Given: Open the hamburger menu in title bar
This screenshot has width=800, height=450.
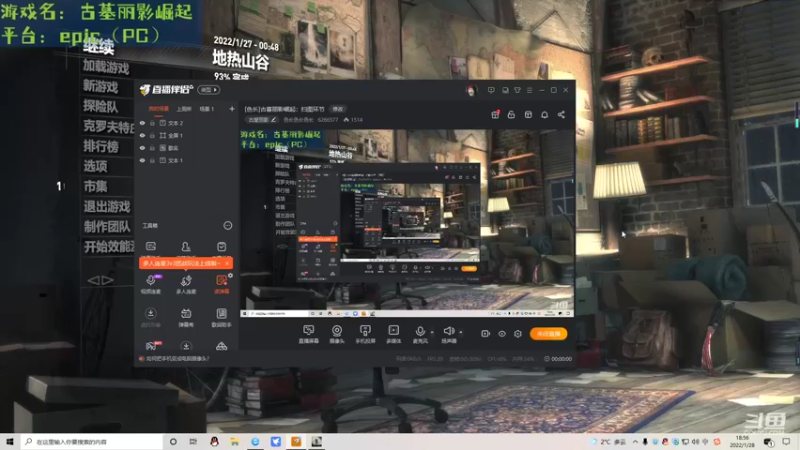Looking at the screenshot, I should click(530, 90).
